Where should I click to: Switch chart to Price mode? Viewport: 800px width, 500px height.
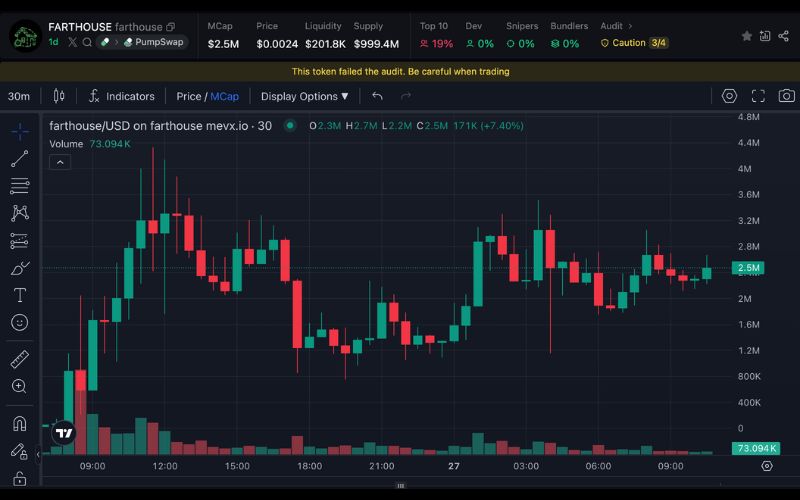coord(189,96)
